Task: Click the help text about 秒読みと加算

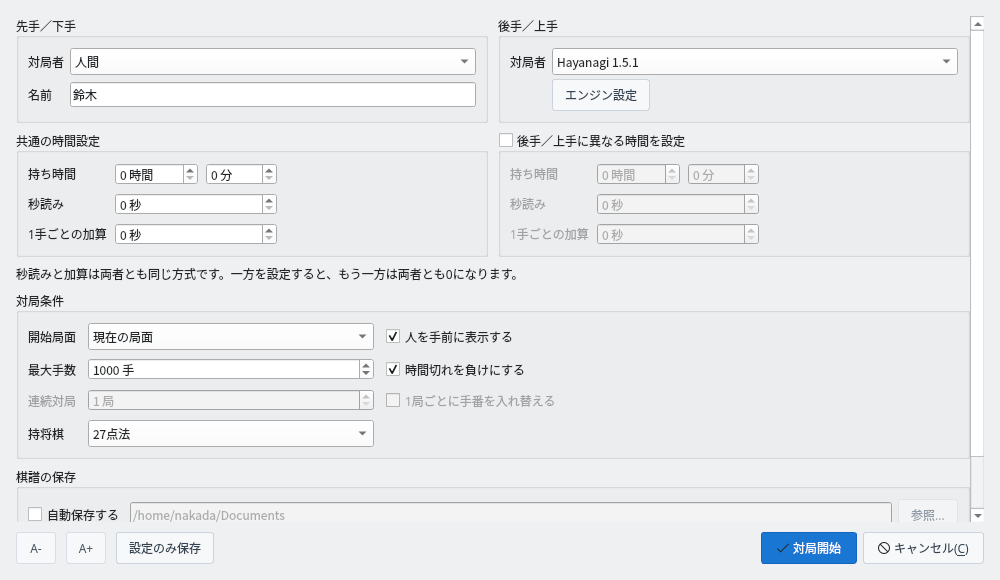Action: pyautogui.click(x=268, y=274)
